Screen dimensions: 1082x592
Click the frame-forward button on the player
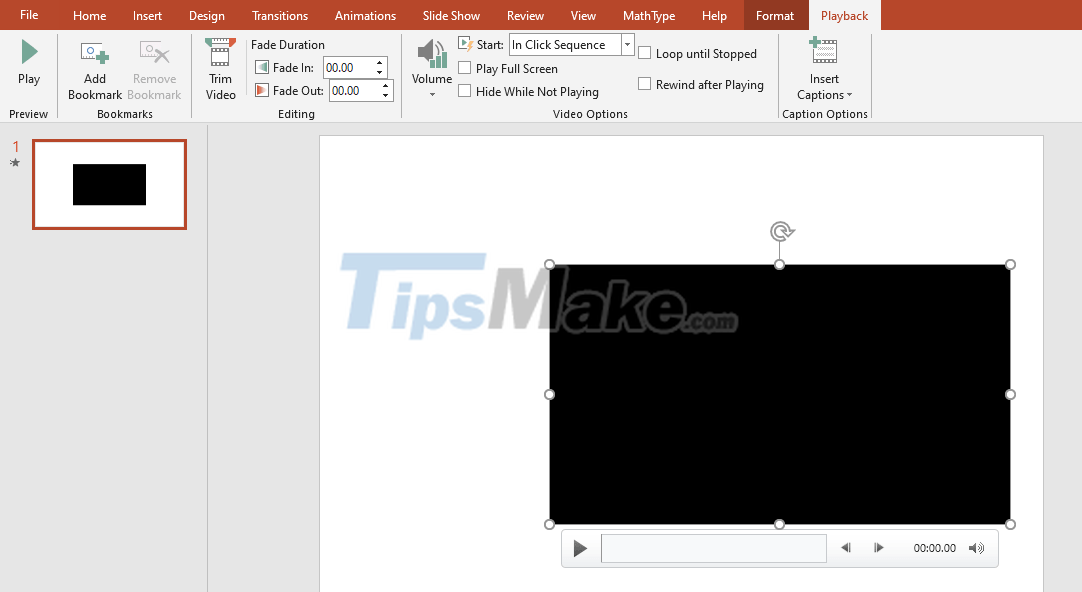click(878, 548)
